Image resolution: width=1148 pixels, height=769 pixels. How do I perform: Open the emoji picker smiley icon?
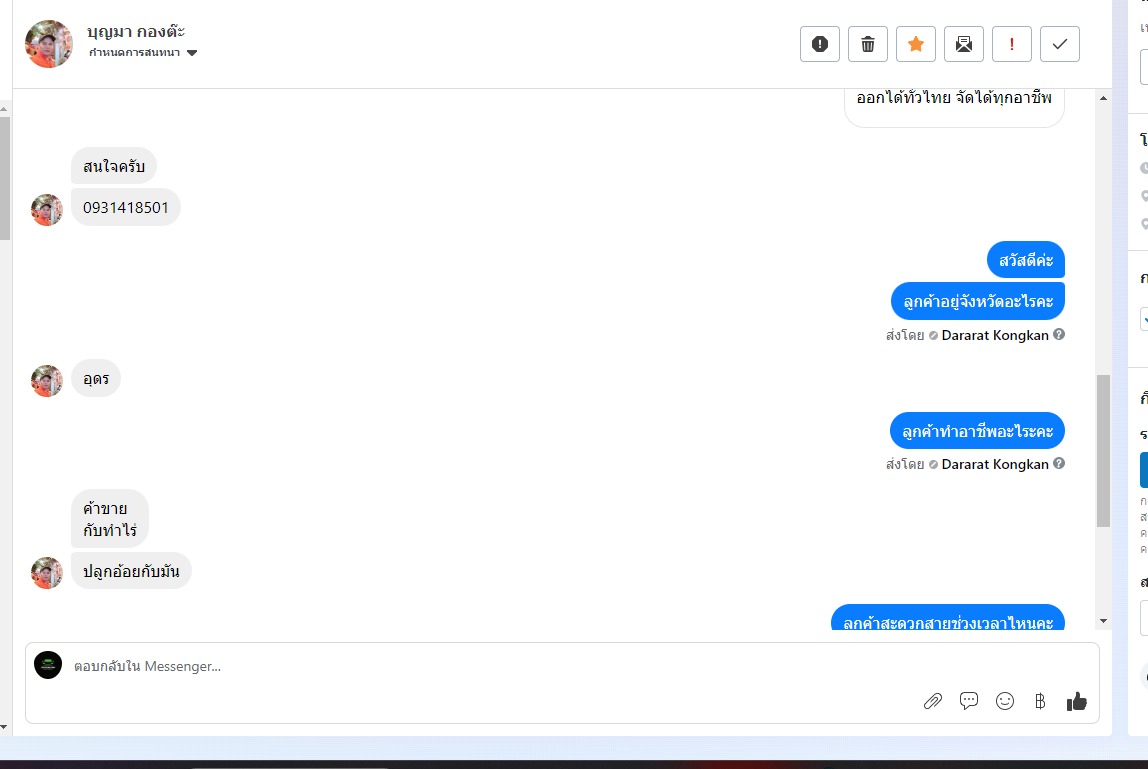tap(1004, 702)
